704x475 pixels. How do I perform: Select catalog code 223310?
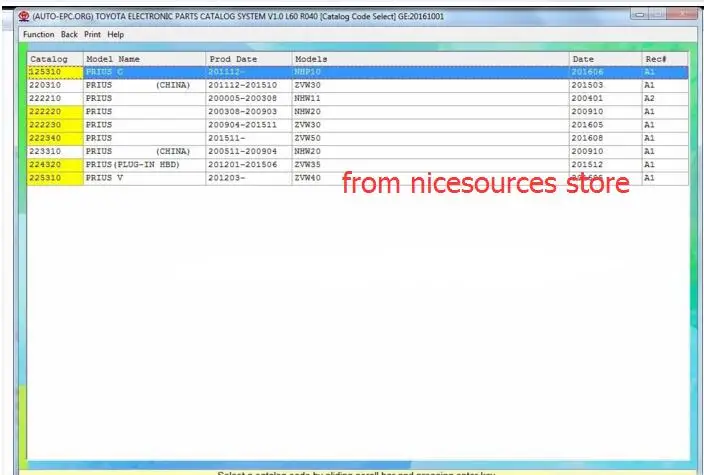click(x=55, y=151)
